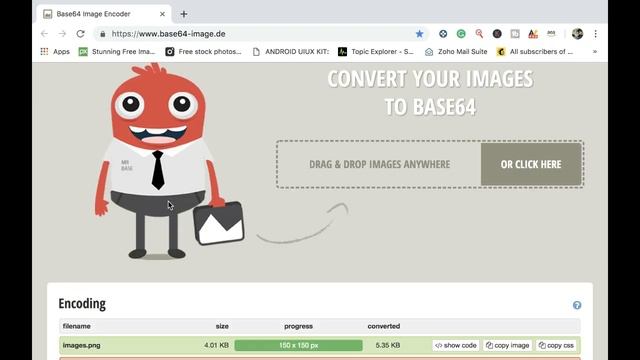Click the OR CLICK HERE upload button
640x360 pixels.
pos(531,164)
